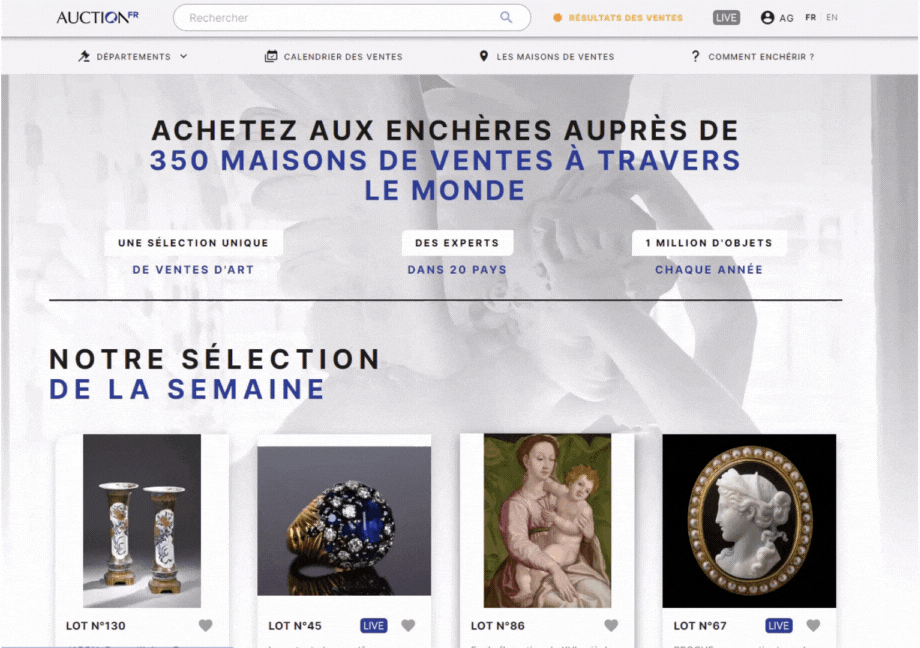Switch language to EN
This screenshot has height=648, width=920.
[832, 18]
